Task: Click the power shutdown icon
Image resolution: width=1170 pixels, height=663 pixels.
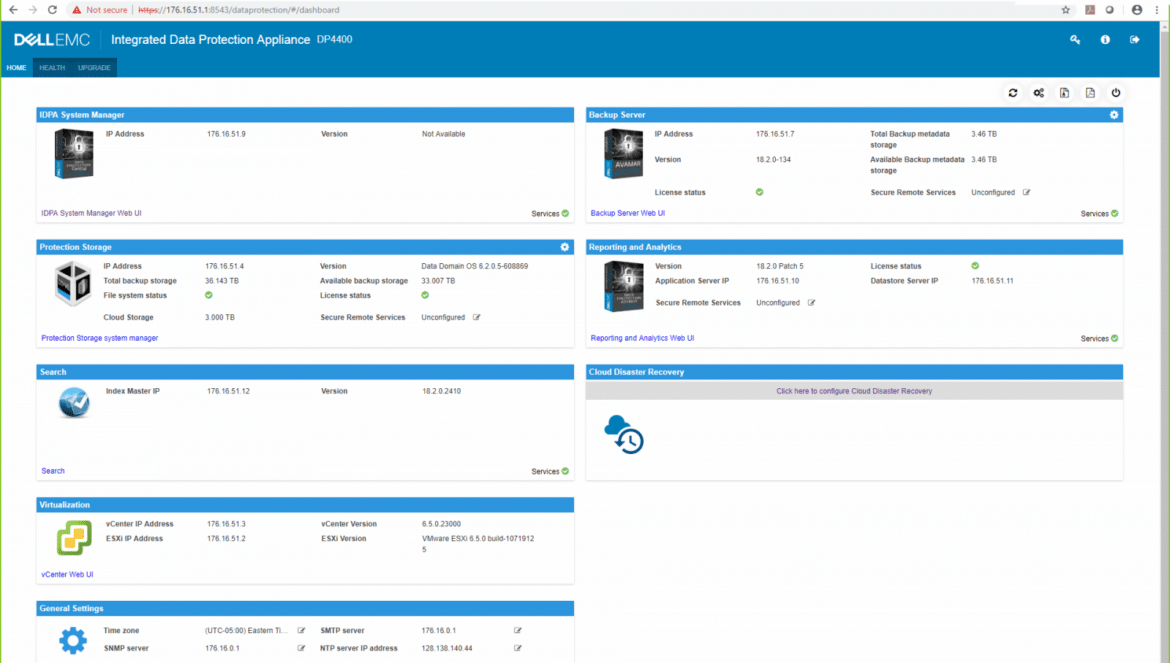Action: [1116, 93]
